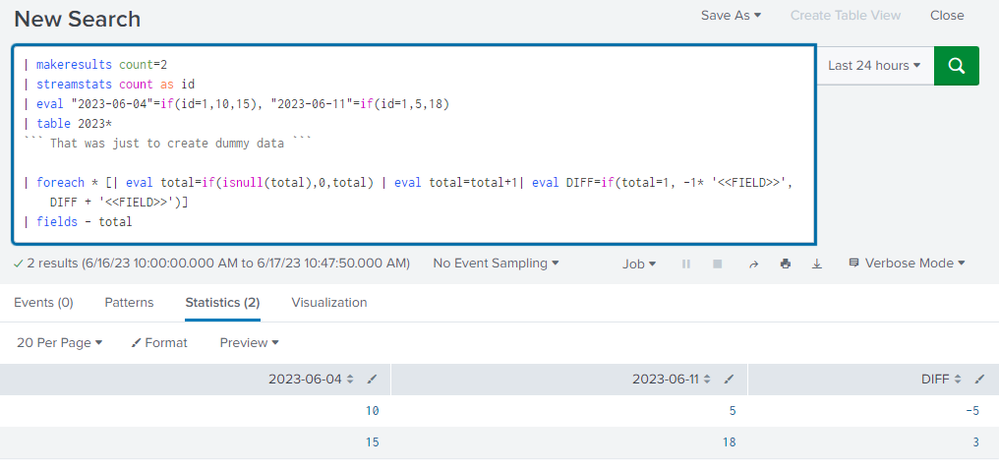Click the 'table 2023*' query line
This screenshot has width=999, height=468.
click(68, 124)
